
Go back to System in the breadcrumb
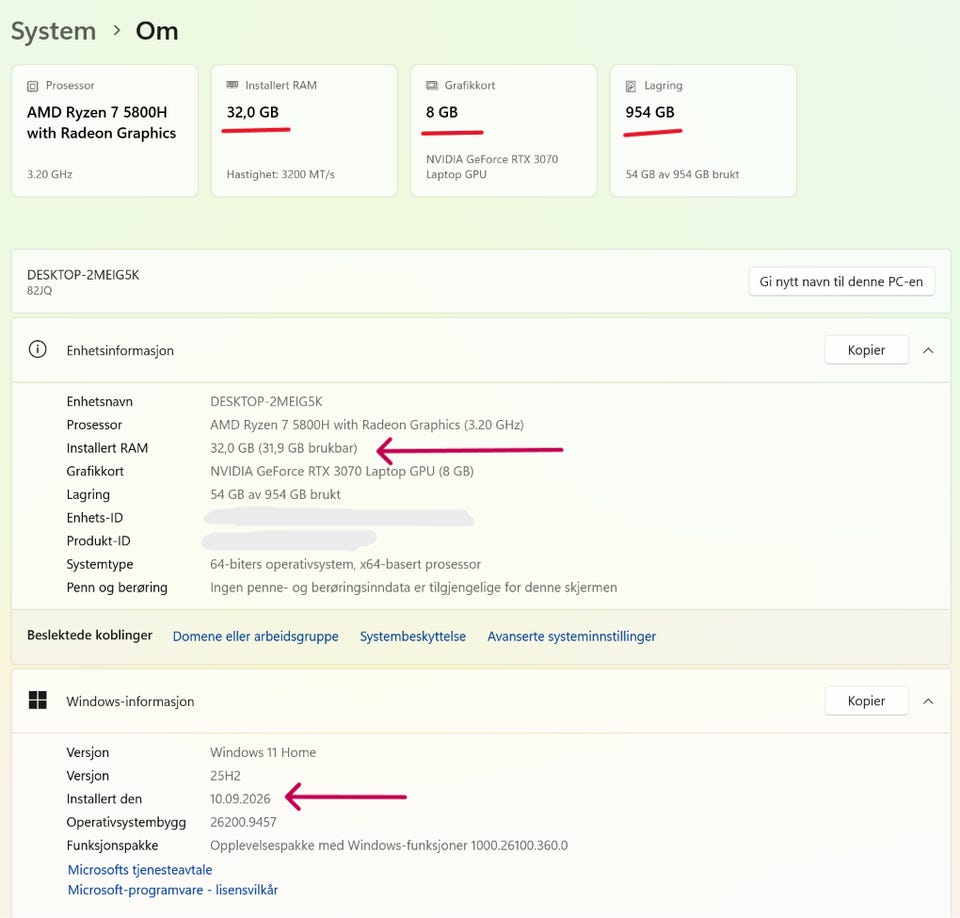point(53,31)
